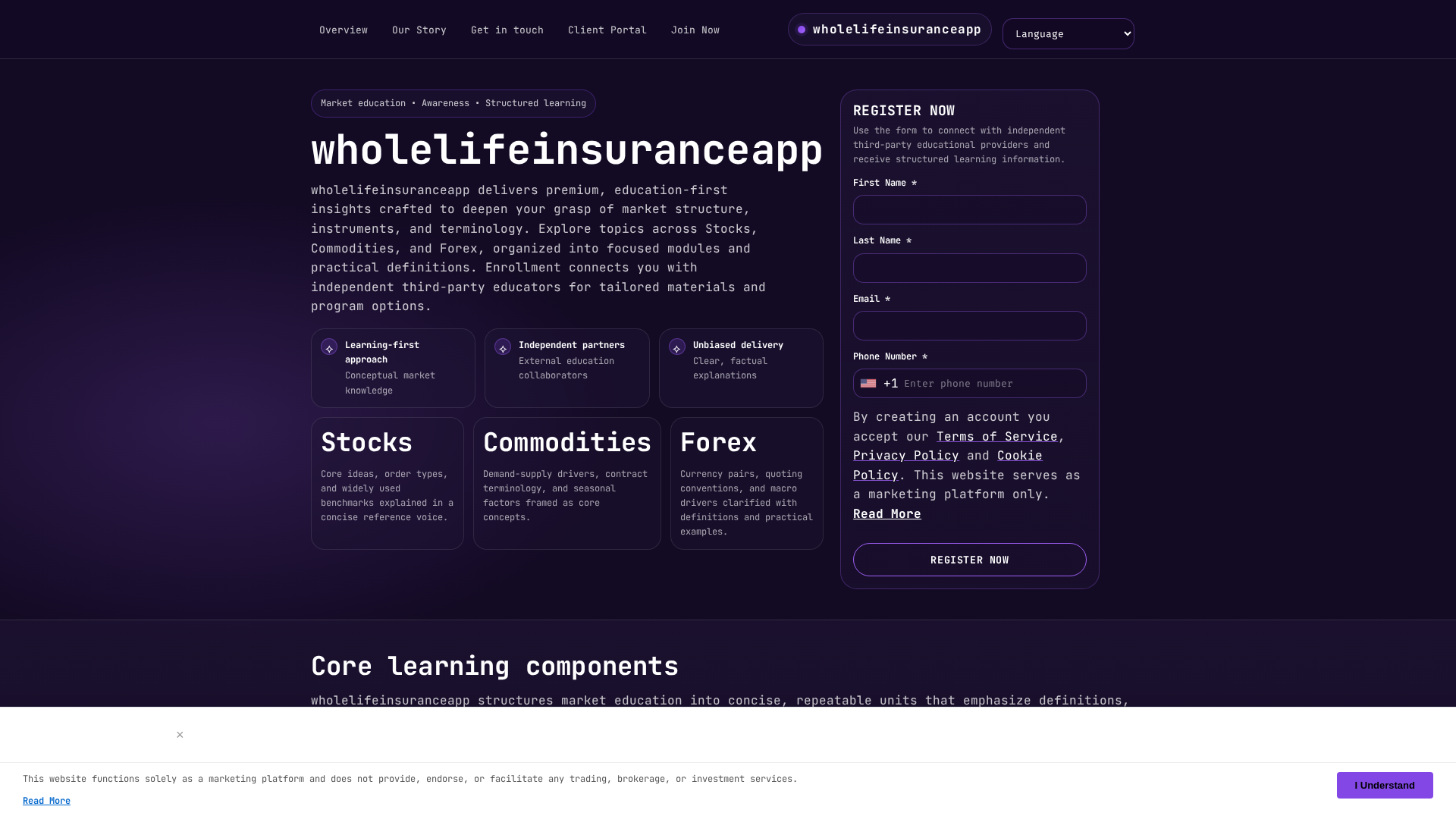Click the Market education tagline pill

tap(453, 104)
